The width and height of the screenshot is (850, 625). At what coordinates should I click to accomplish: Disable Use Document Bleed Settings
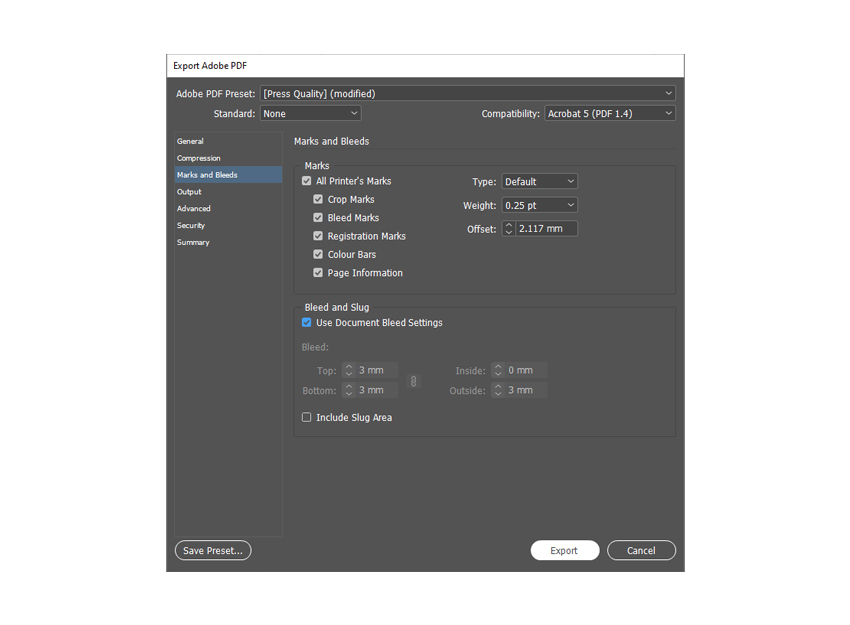click(307, 323)
